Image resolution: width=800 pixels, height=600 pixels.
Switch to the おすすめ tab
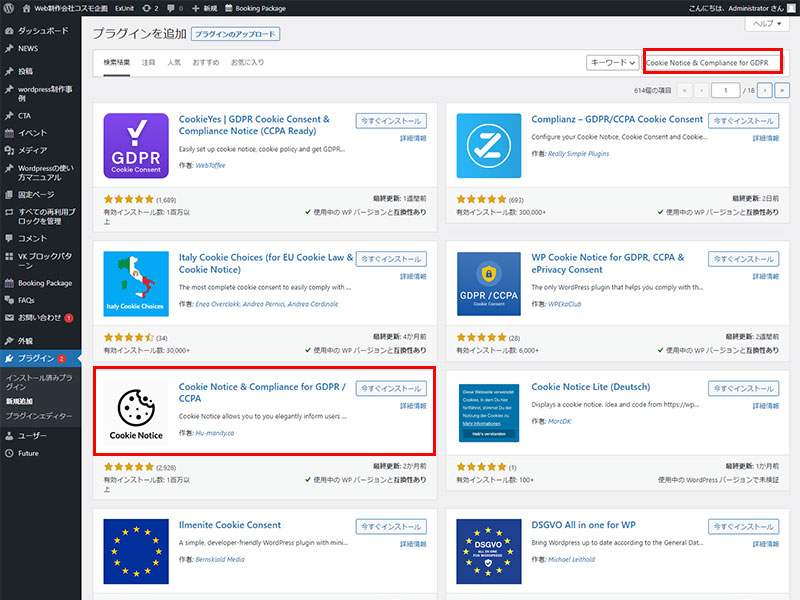(205, 62)
